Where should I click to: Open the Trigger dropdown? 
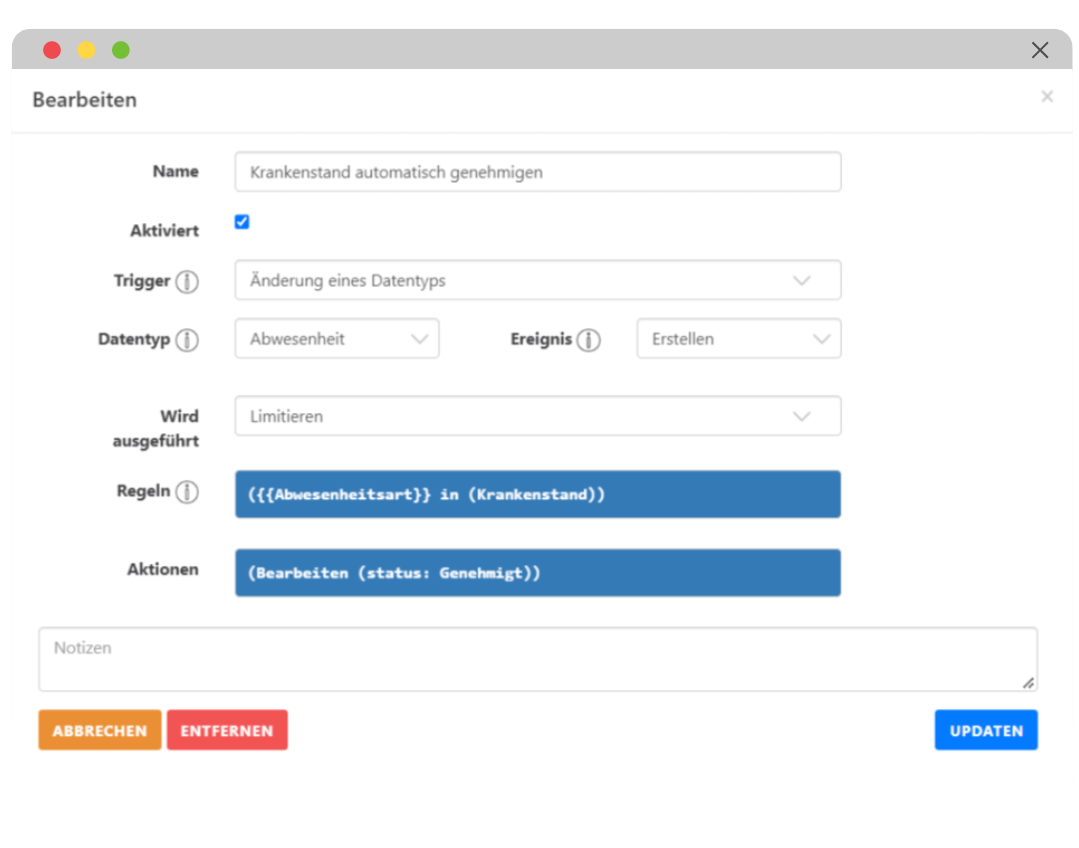point(537,281)
